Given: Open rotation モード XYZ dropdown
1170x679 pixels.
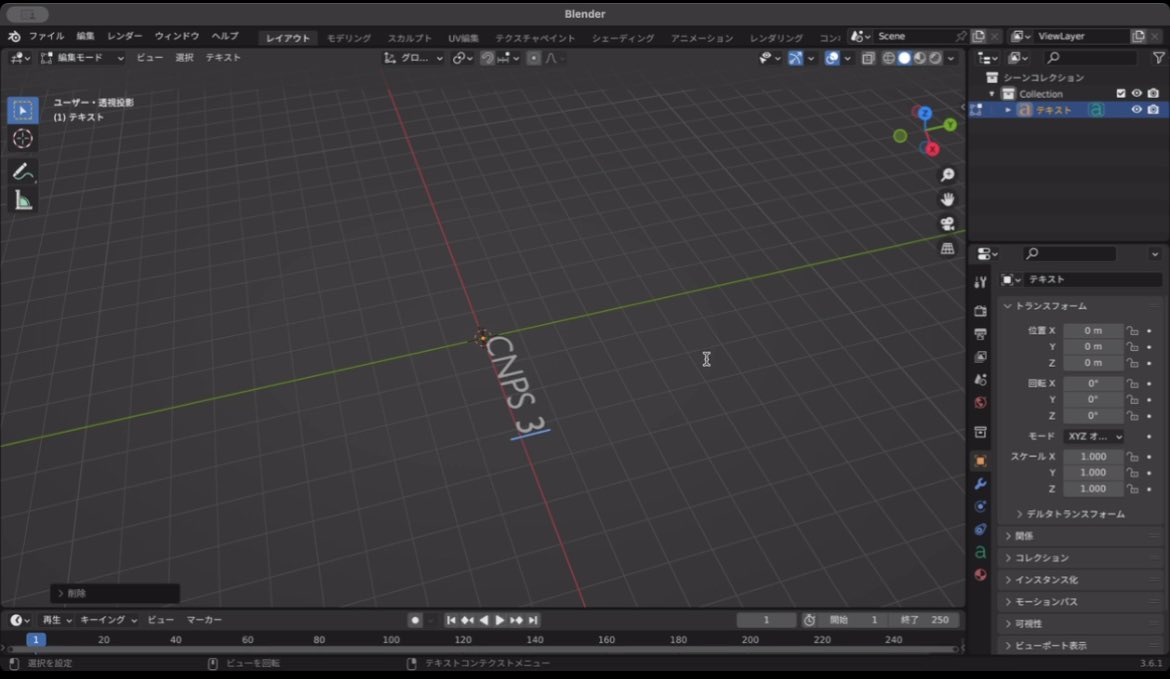Looking at the screenshot, I should pos(1094,436).
